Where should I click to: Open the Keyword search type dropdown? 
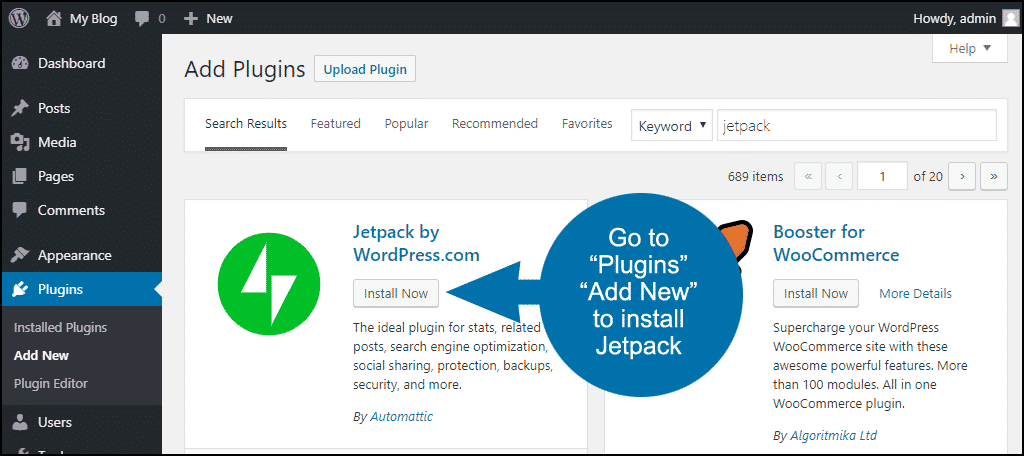[x=672, y=125]
